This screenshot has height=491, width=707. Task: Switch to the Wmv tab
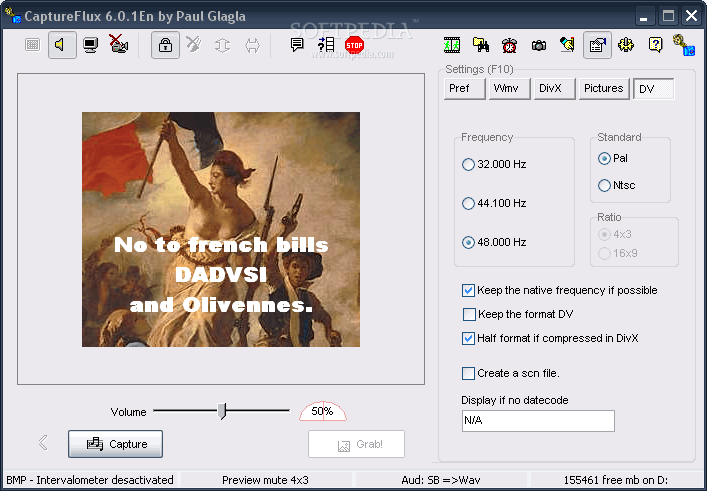tap(510, 88)
